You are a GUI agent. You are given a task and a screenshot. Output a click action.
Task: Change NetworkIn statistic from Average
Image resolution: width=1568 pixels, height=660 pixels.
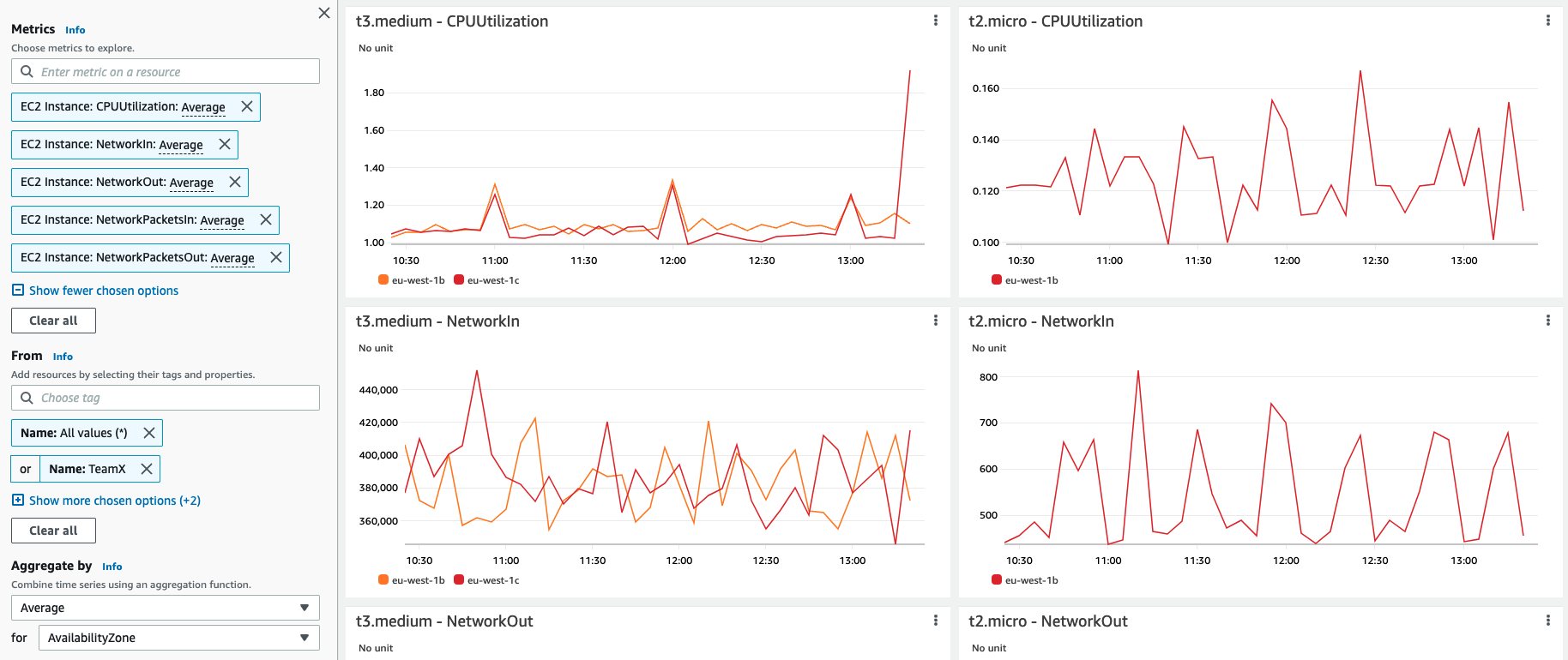(x=181, y=145)
